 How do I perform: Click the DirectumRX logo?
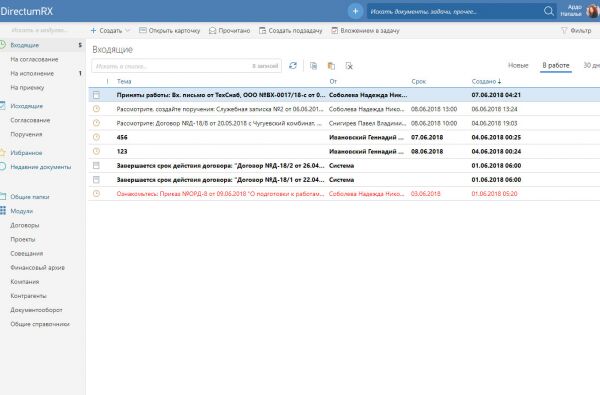pyautogui.click(x=26, y=11)
